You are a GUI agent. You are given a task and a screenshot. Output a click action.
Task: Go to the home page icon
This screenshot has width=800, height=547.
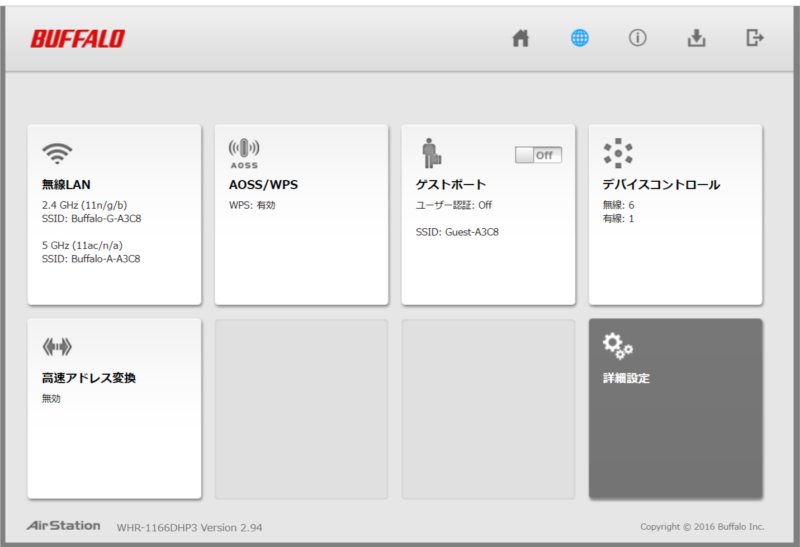pyautogui.click(x=520, y=38)
